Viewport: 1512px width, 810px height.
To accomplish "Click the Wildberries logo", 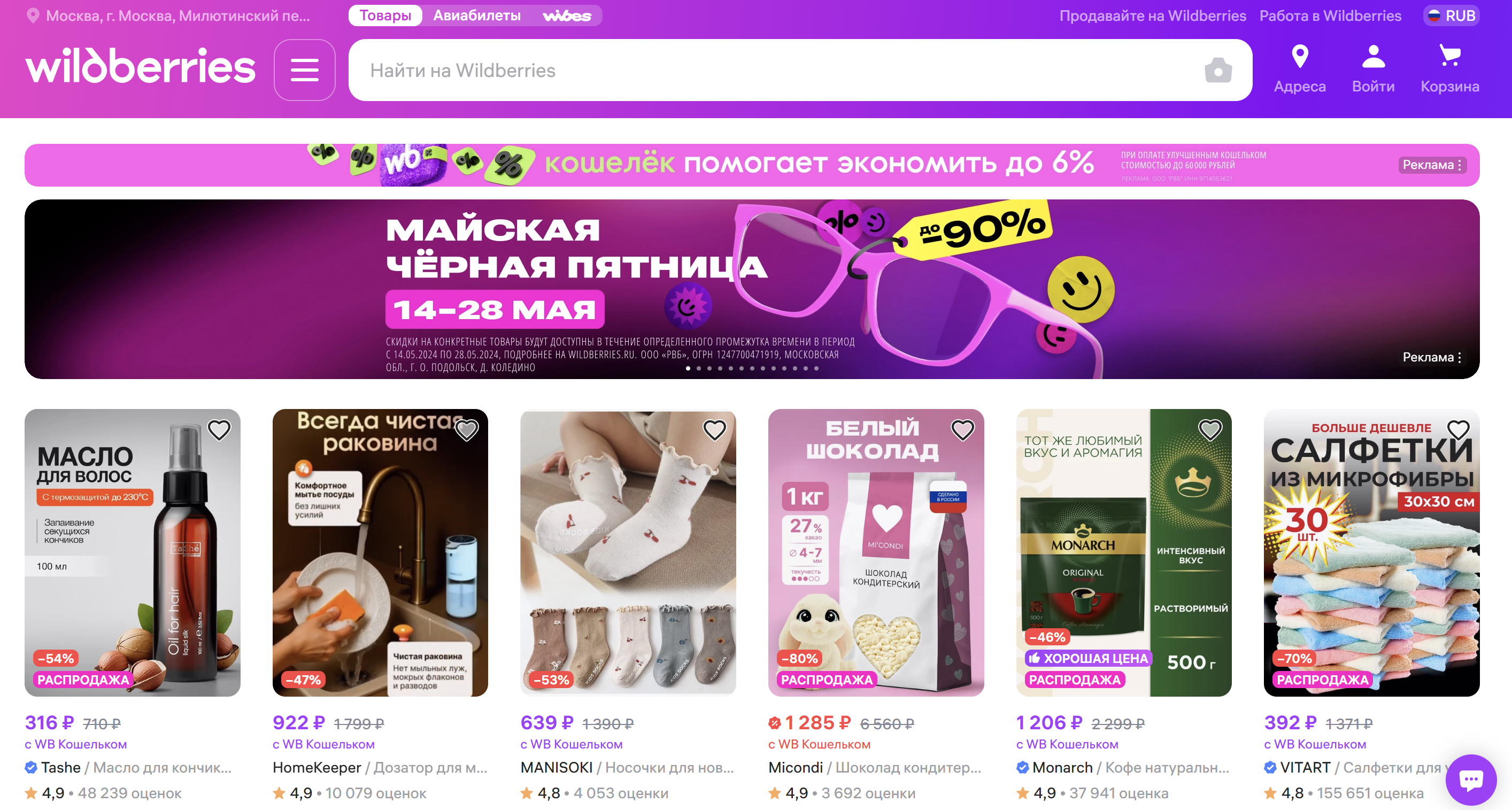I will (x=140, y=66).
